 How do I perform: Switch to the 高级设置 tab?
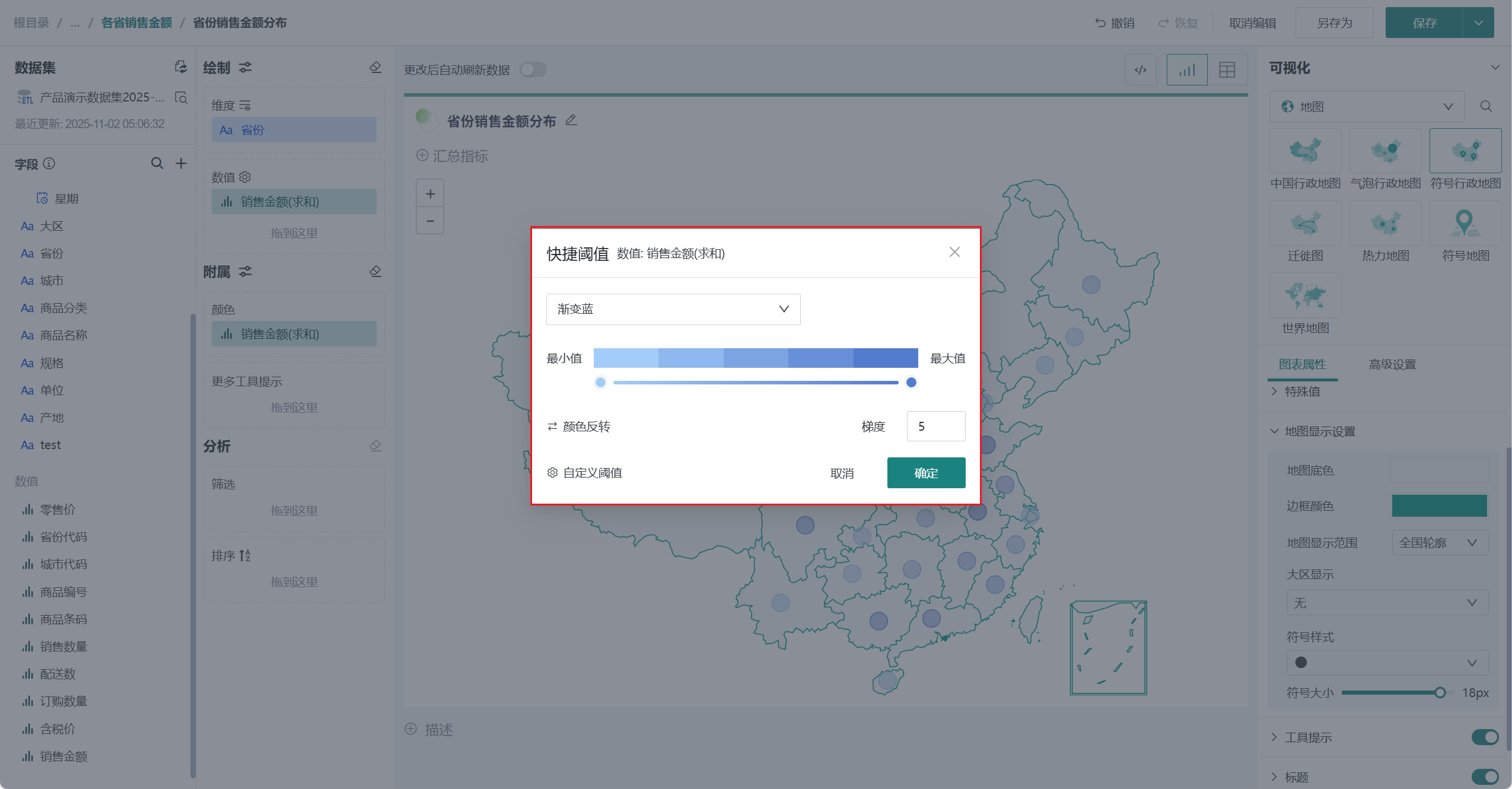point(1392,364)
